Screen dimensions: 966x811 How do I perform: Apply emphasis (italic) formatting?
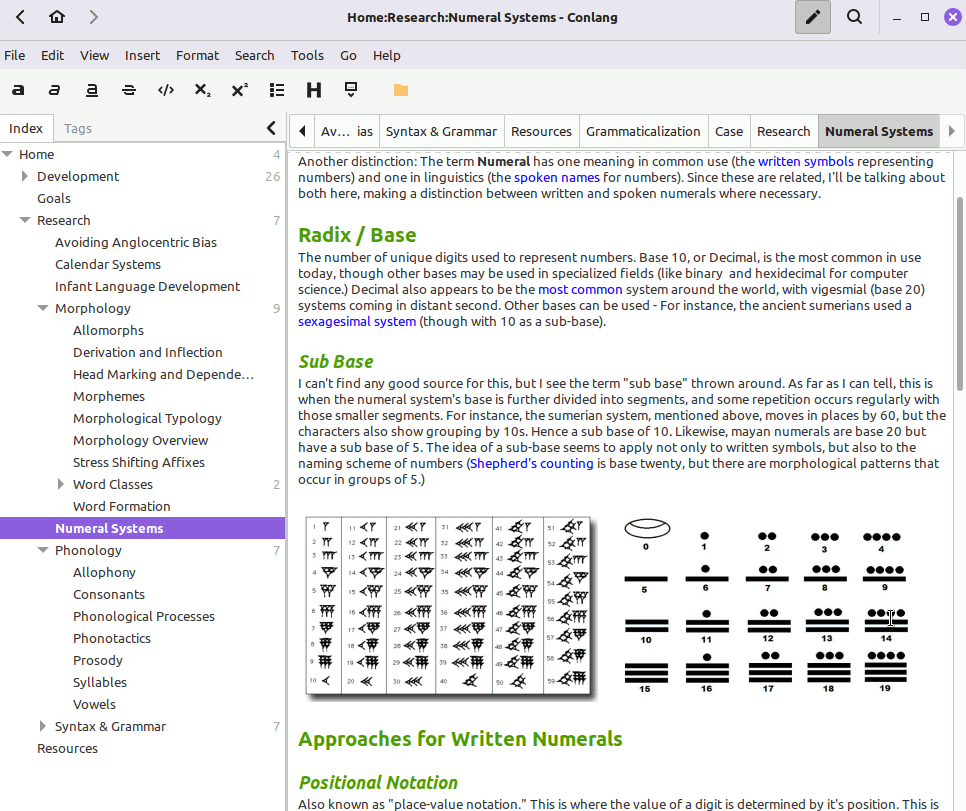tap(55, 90)
